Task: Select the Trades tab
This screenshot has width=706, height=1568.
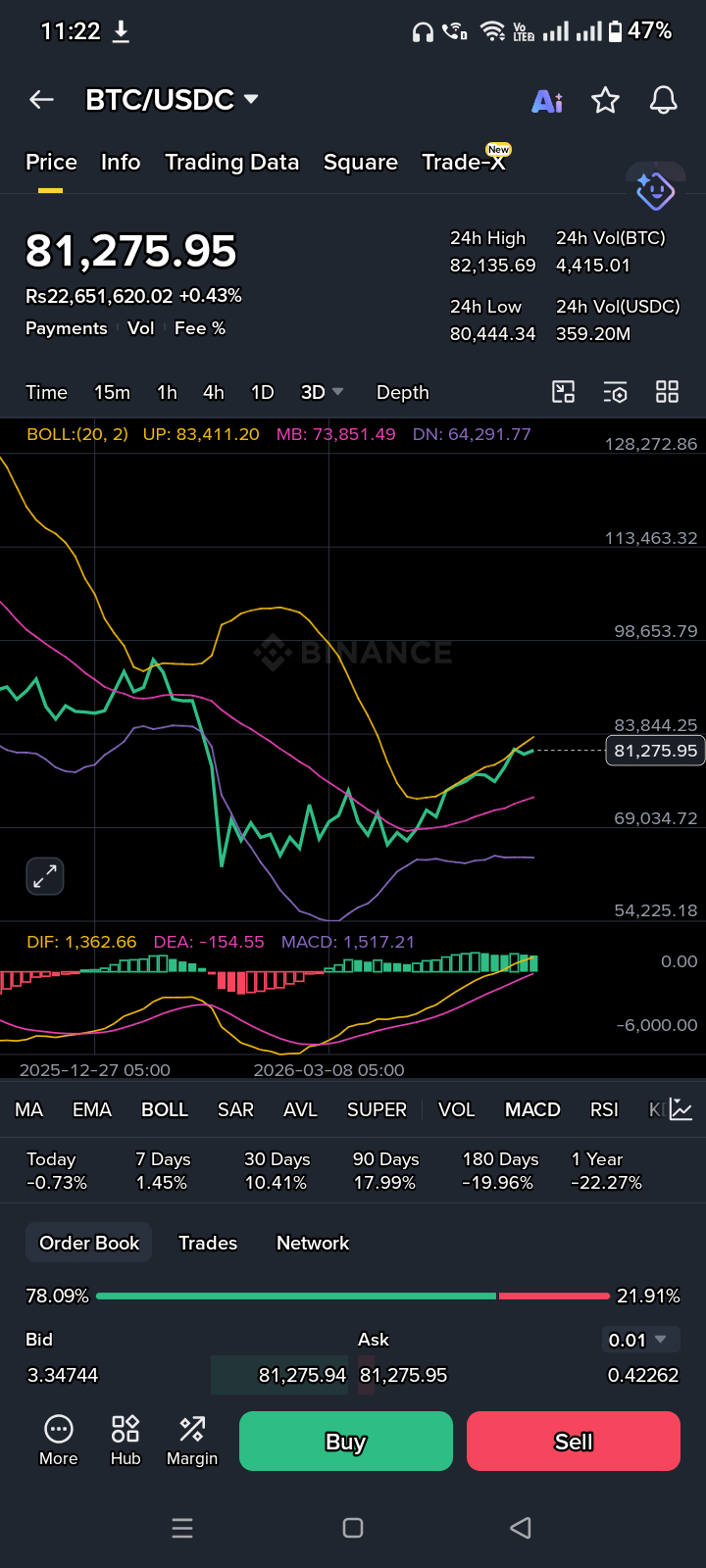Action: coord(208,1243)
